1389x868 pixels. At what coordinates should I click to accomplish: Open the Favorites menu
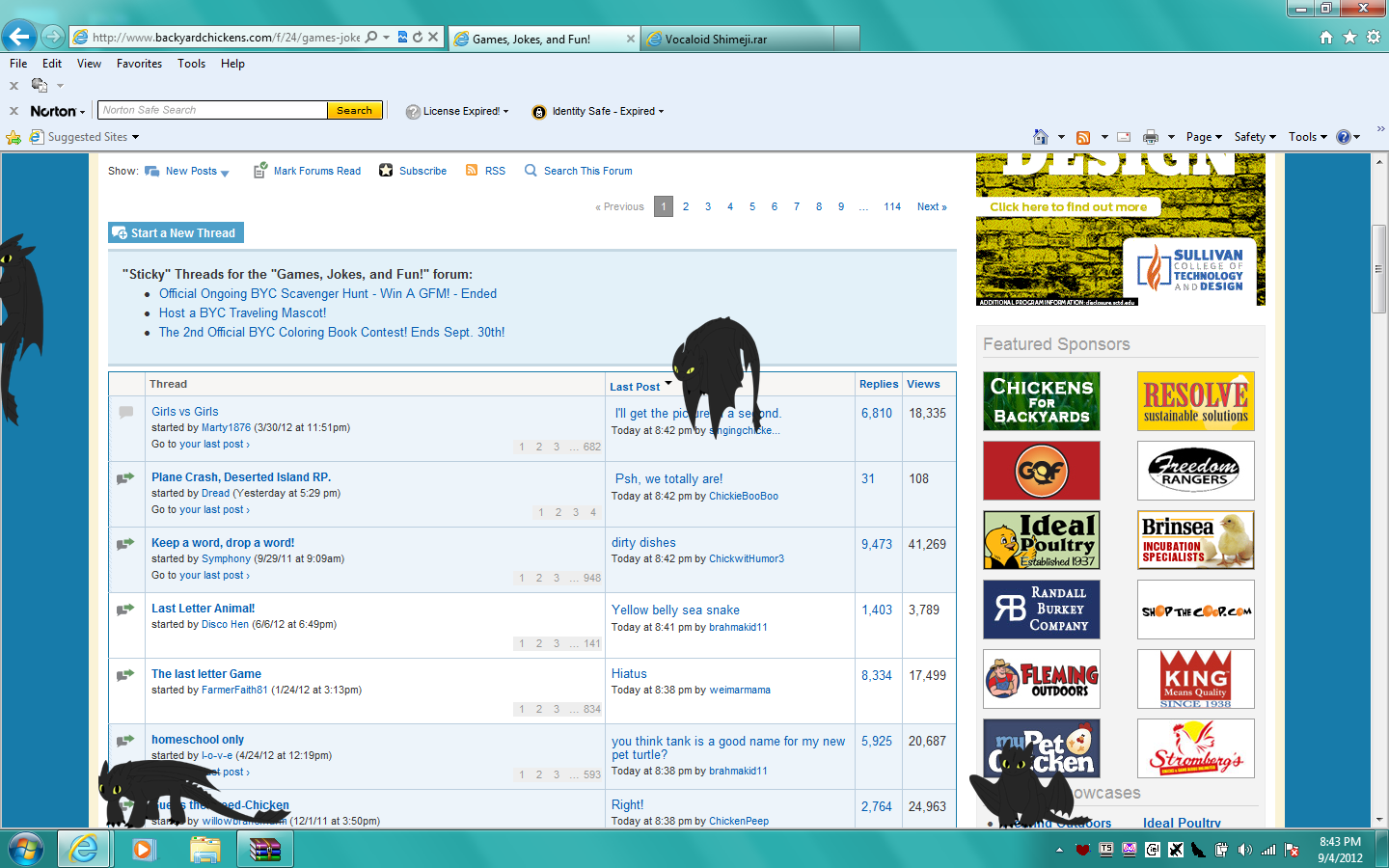[139, 64]
